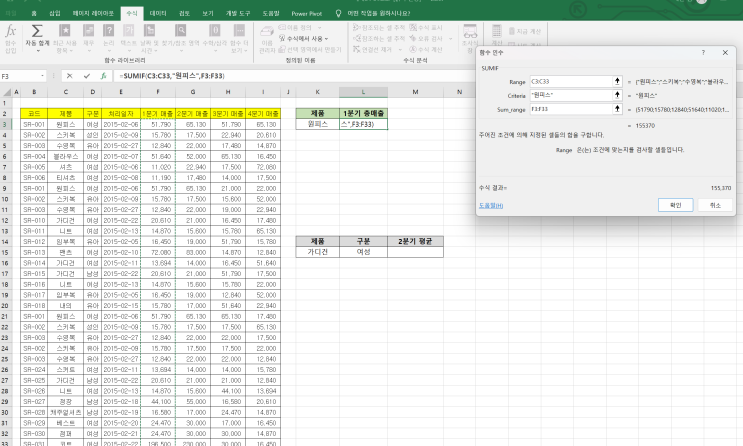Image resolution: width=743 pixels, height=446 pixels.
Task: Open the Logical (논리) functions icon
Action: 109,31
